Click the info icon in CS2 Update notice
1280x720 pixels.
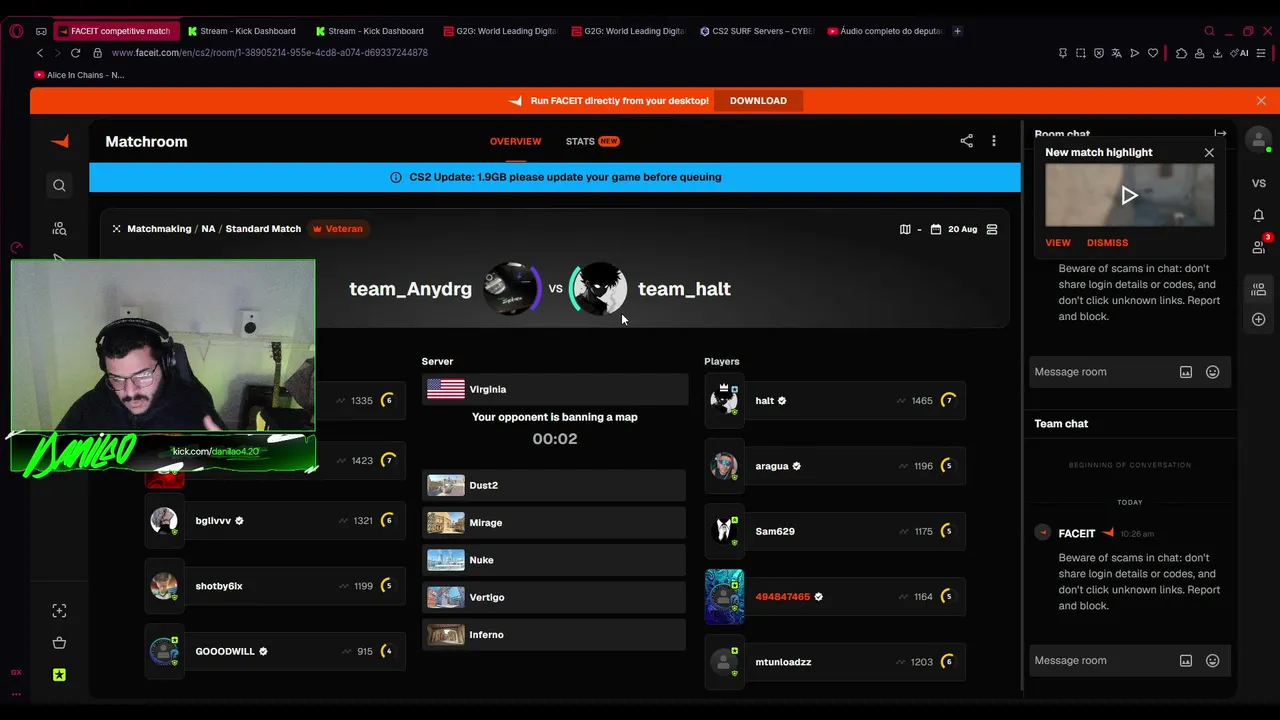coord(396,177)
